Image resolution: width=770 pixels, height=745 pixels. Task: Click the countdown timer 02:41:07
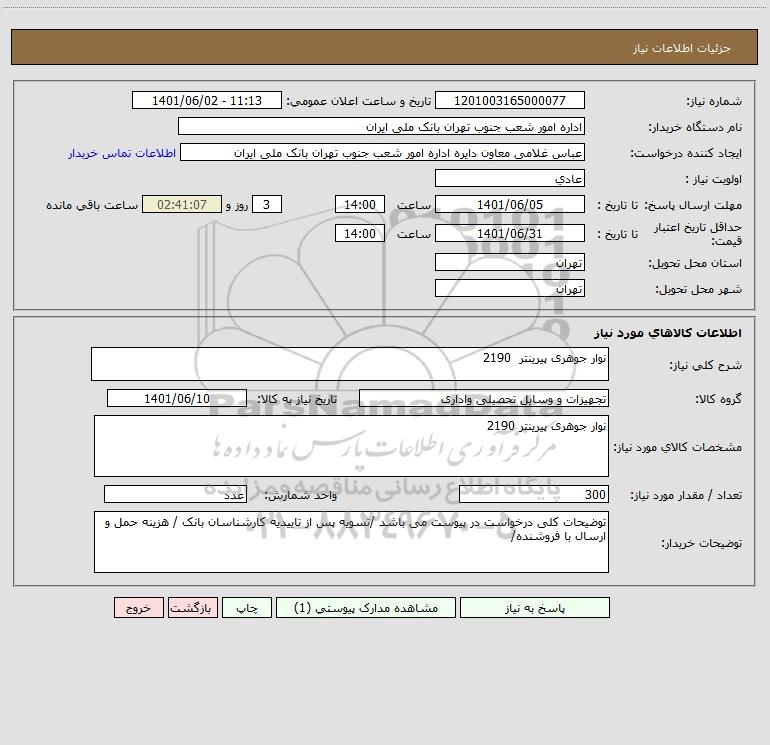pyautogui.click(x=182, y=204)
